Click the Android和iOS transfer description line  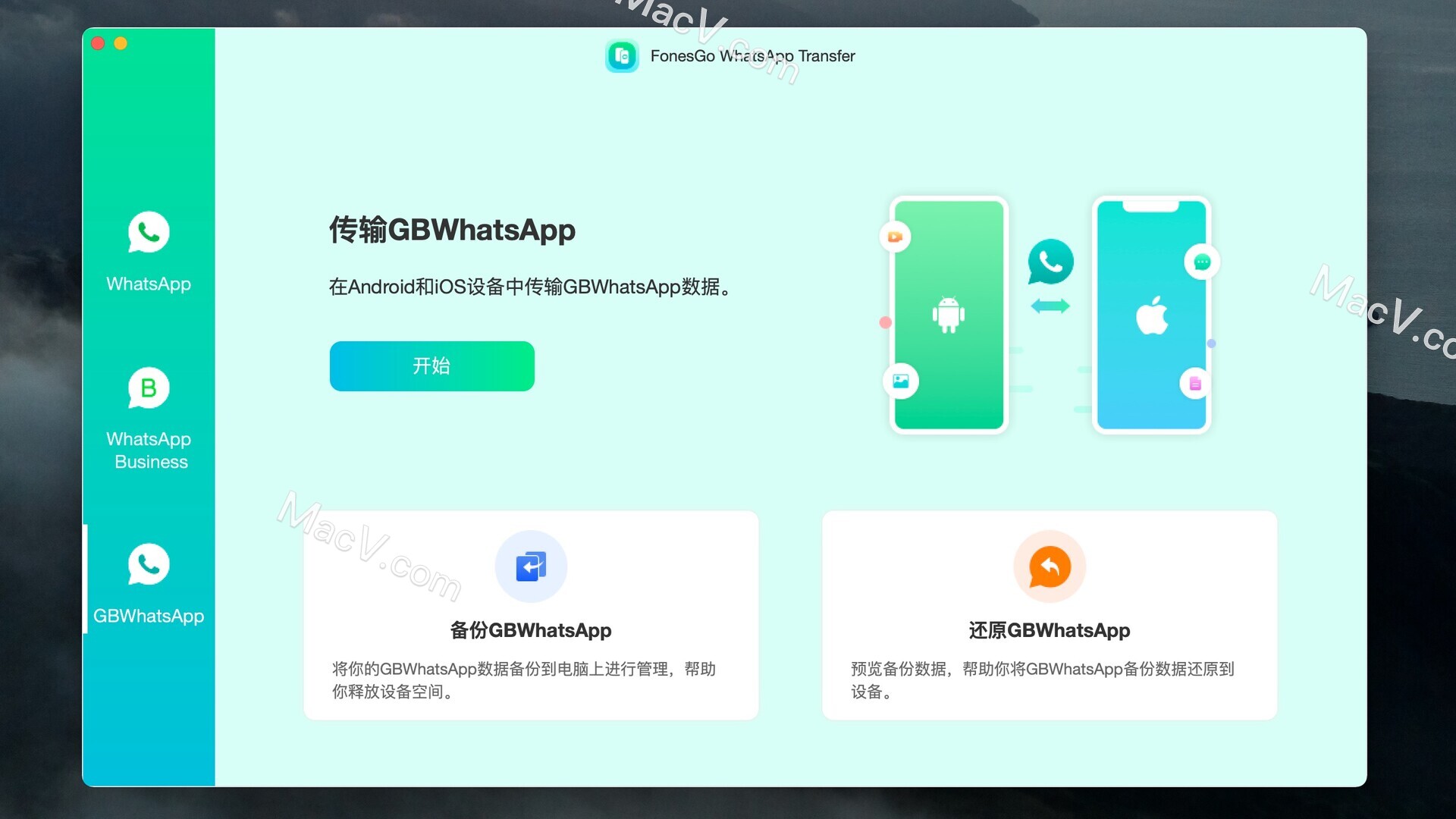click(x=532, y=287)
